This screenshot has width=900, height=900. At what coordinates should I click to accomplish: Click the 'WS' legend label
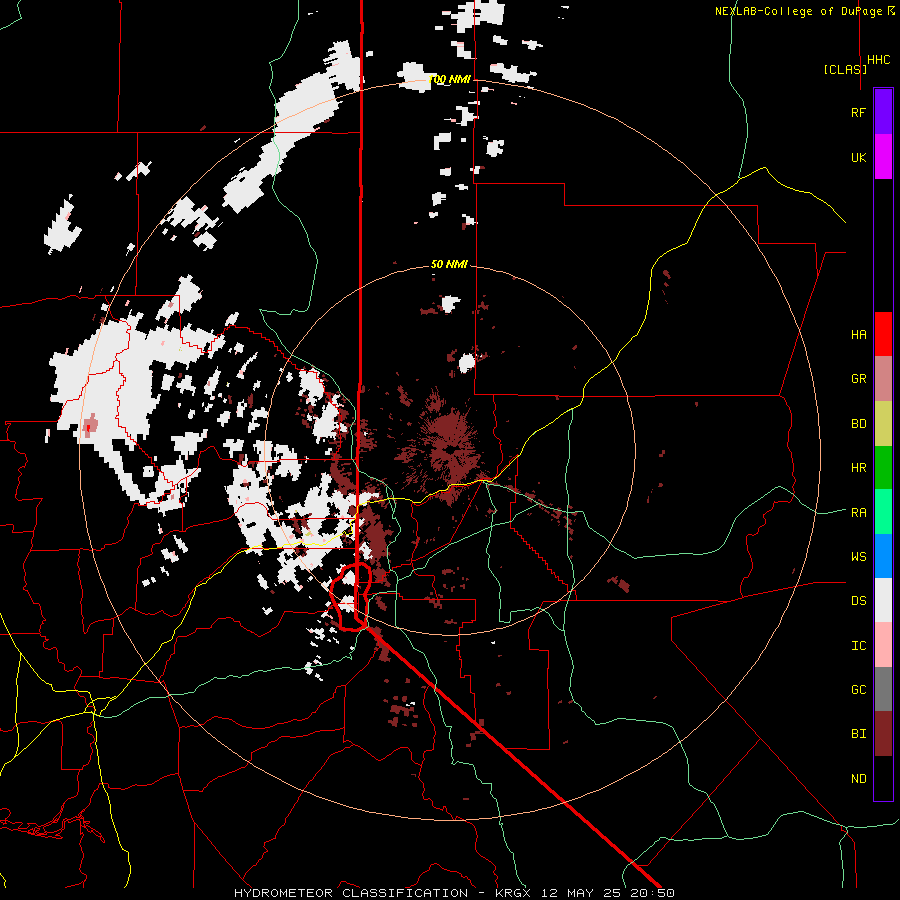pos(858,556)
